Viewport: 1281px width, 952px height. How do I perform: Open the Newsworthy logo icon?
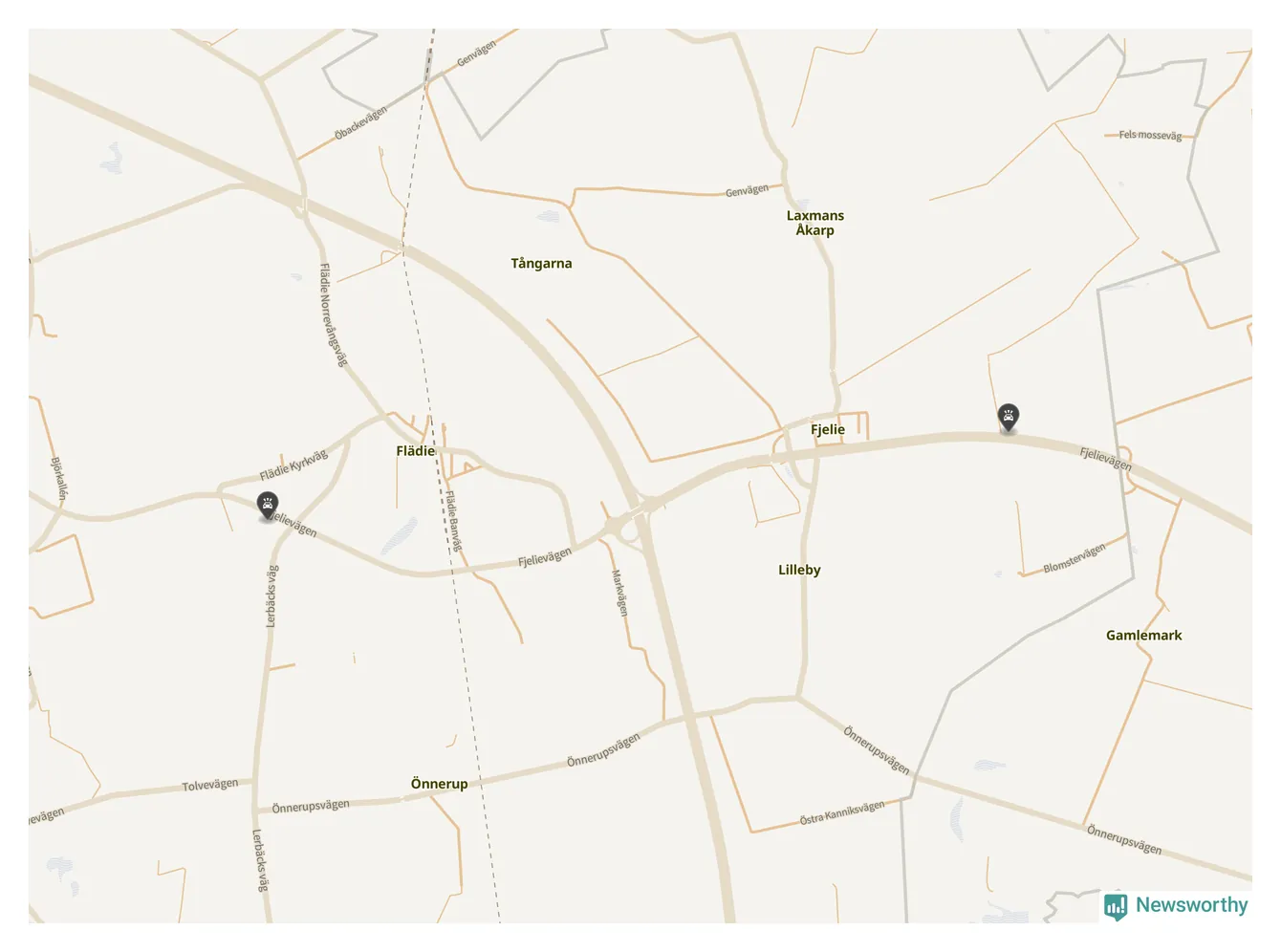[x=1115, y=906]
